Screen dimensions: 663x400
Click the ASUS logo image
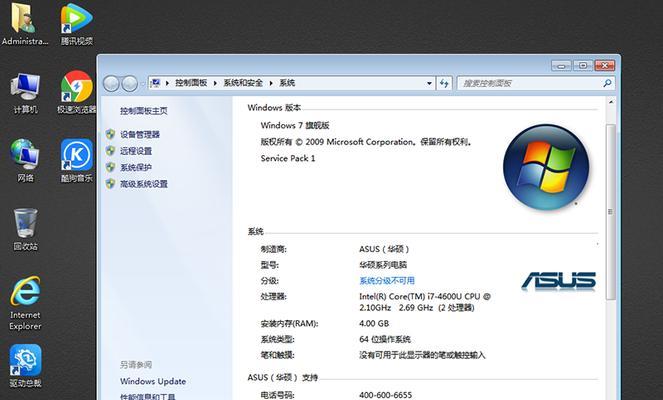pyautogui.click(x=559, y=281)
